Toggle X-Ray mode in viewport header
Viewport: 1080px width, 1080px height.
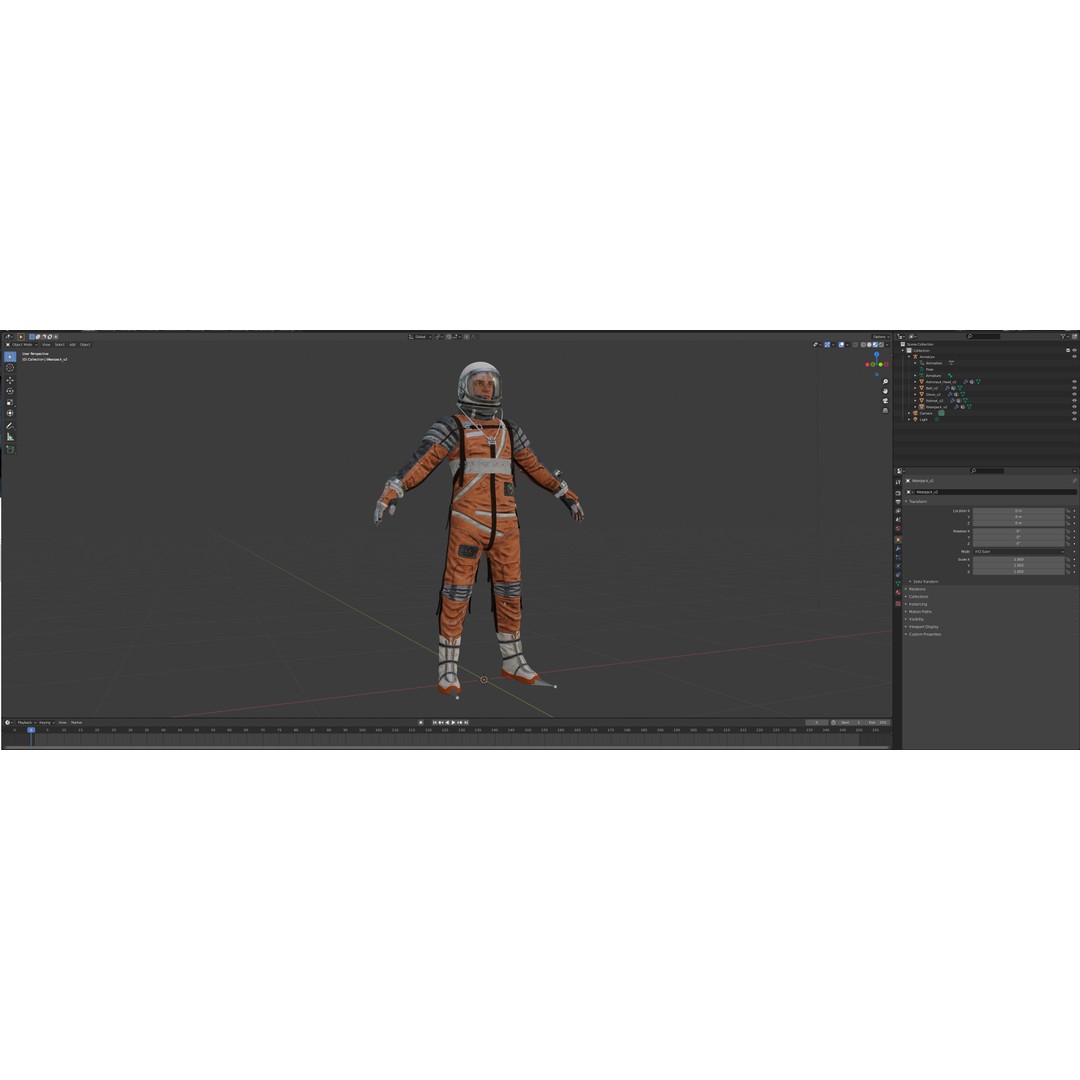[x=855, y=344]
